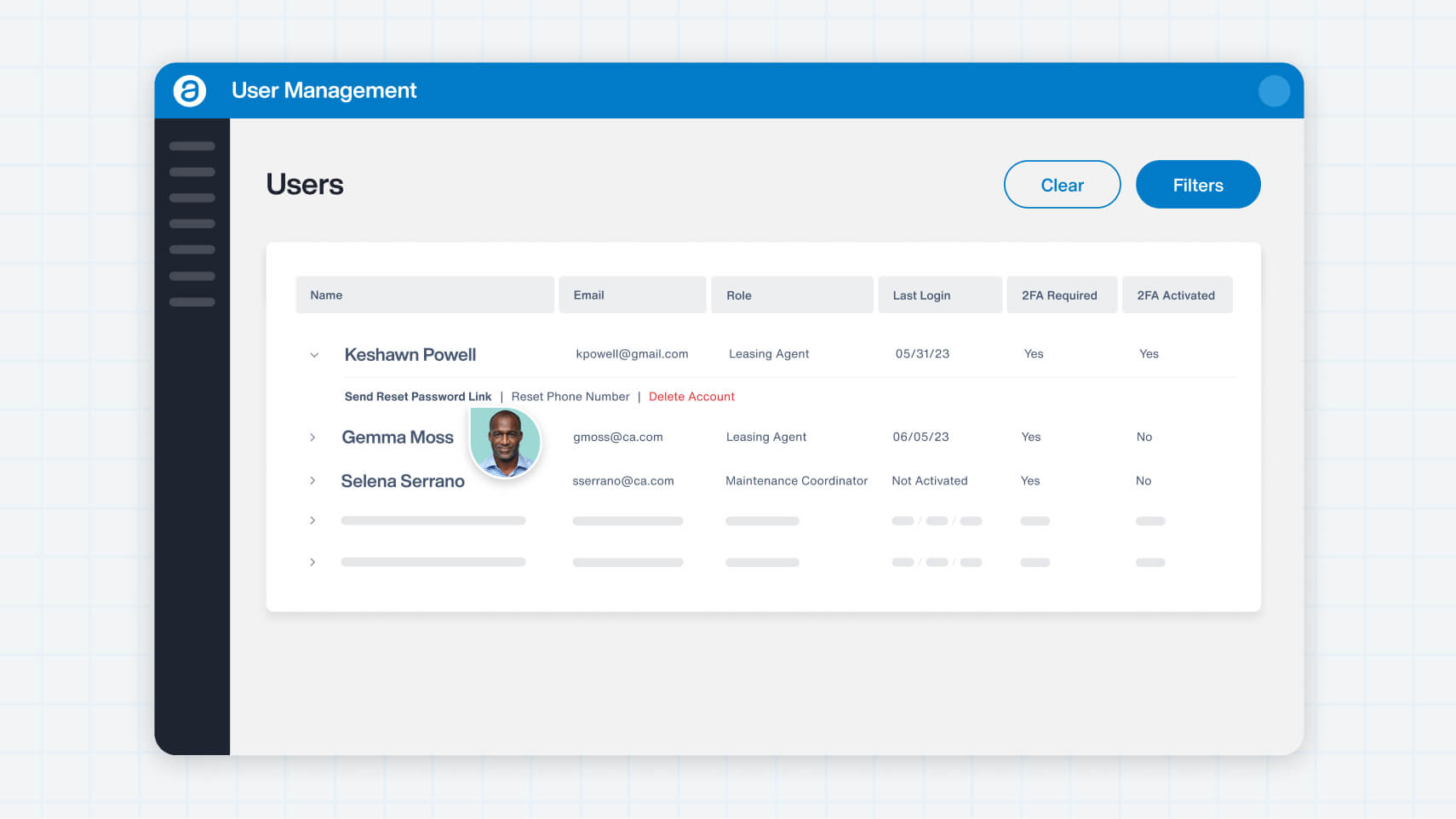Click Reset Phone Number for Keshawn
The width and height of the screenshot is (1456, 819).
pyautogui.click(x=570, y=396)
